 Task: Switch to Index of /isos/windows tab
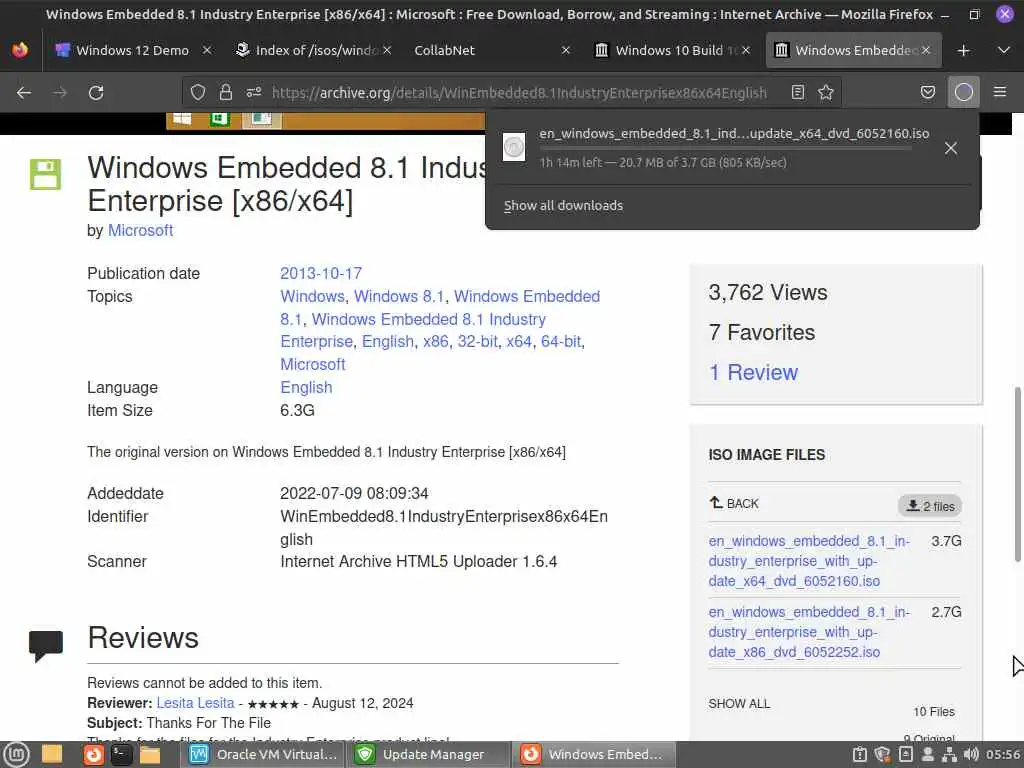(x=317, y=50)
